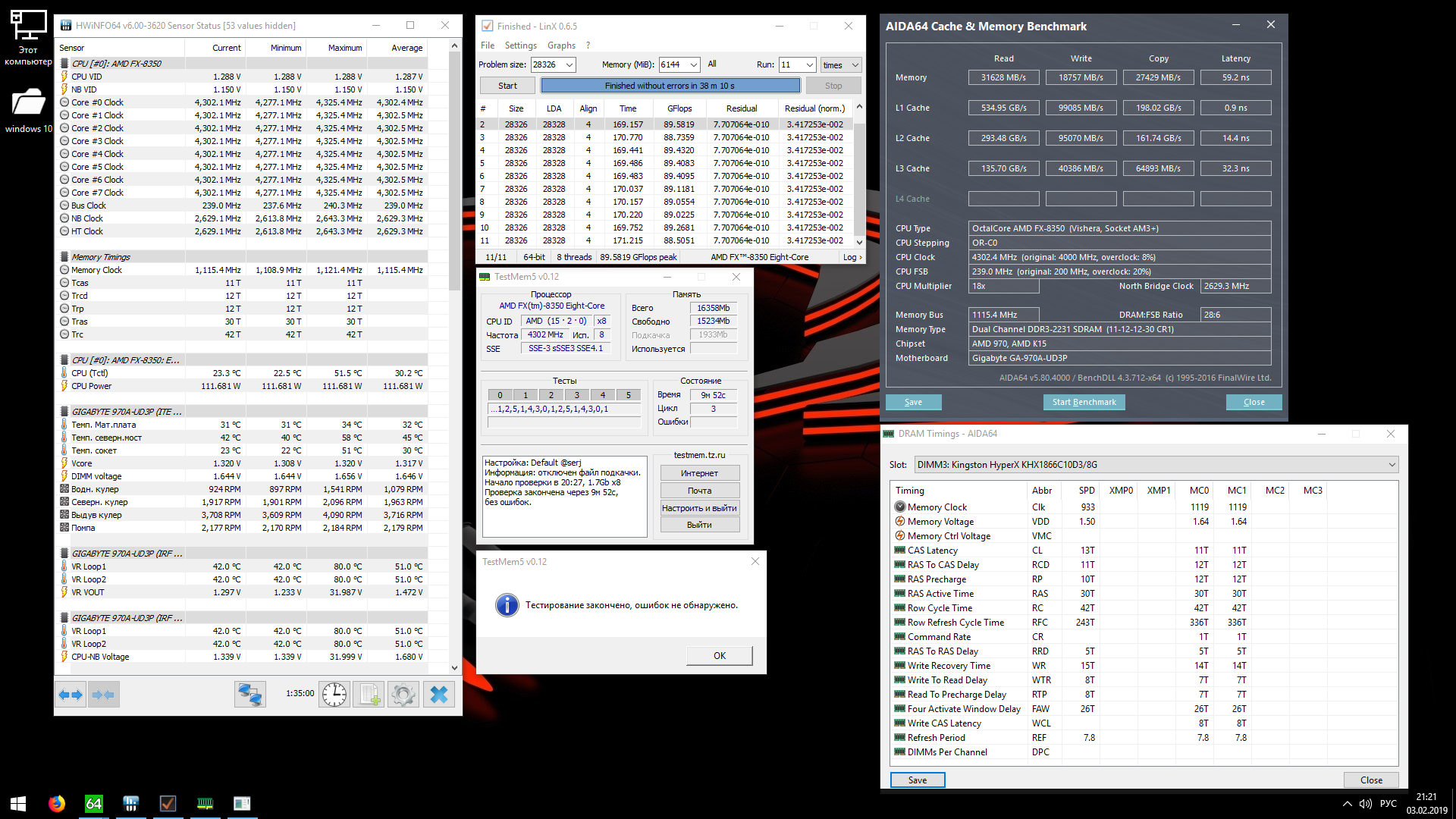
Task: Expand Problem size dropdown in LinX
Action: (570, 65)
